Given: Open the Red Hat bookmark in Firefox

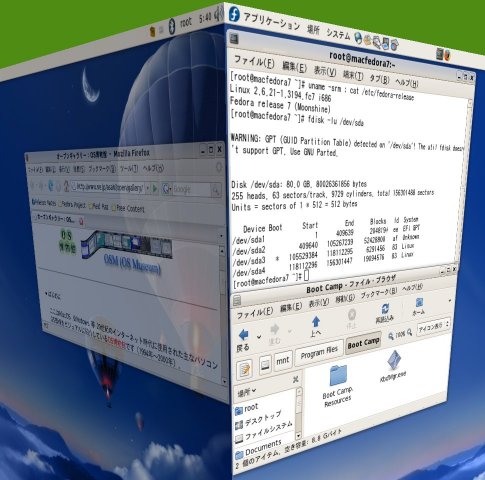Looking at the screenshot, I should 99,207.
